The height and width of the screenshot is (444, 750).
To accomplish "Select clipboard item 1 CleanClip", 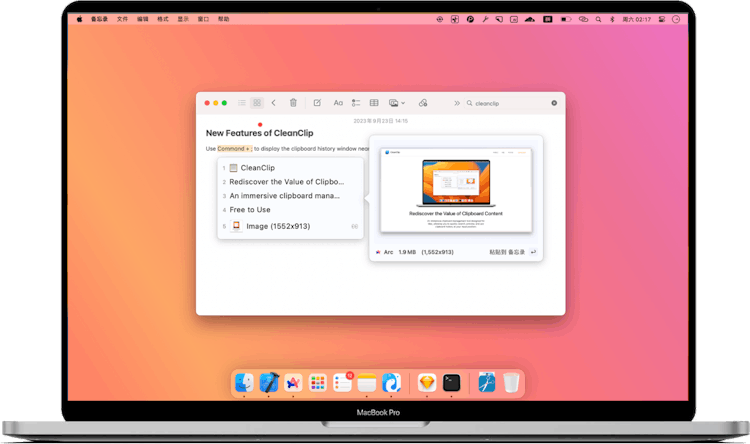I will tap(290, 168).
